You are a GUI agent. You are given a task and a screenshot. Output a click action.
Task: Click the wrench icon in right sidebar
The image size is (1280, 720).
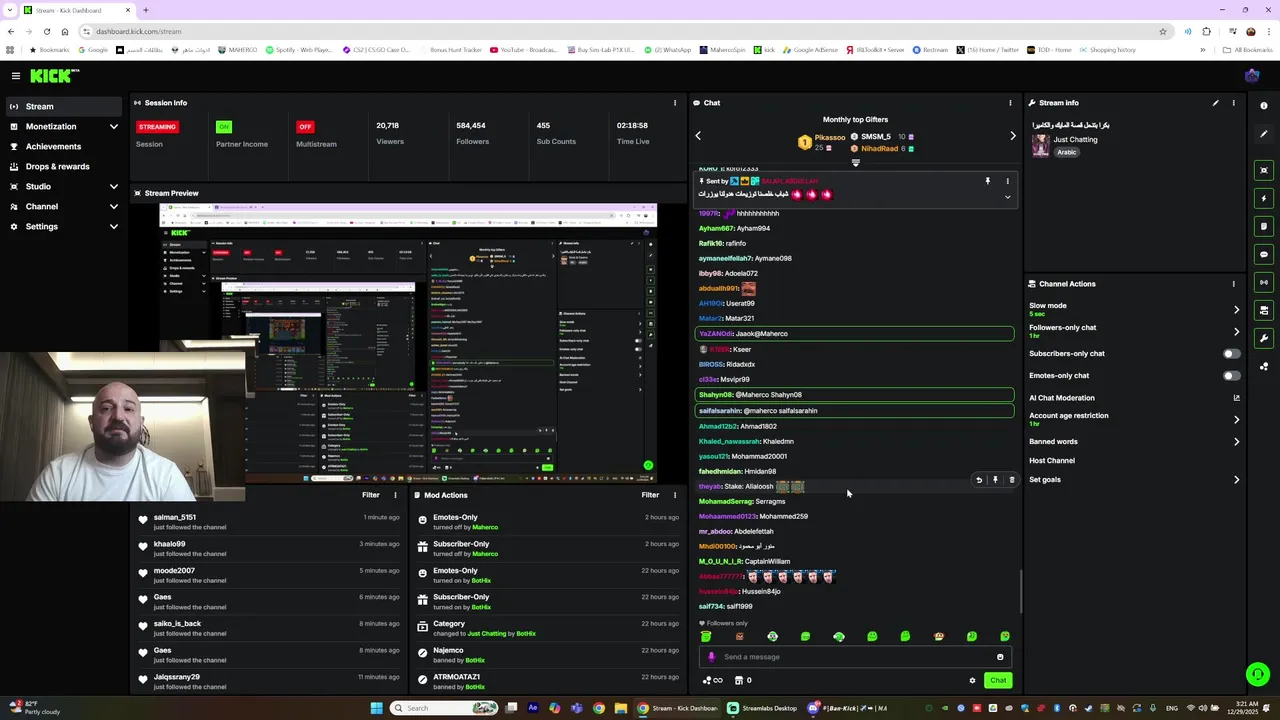click(x=1264, y=338)
